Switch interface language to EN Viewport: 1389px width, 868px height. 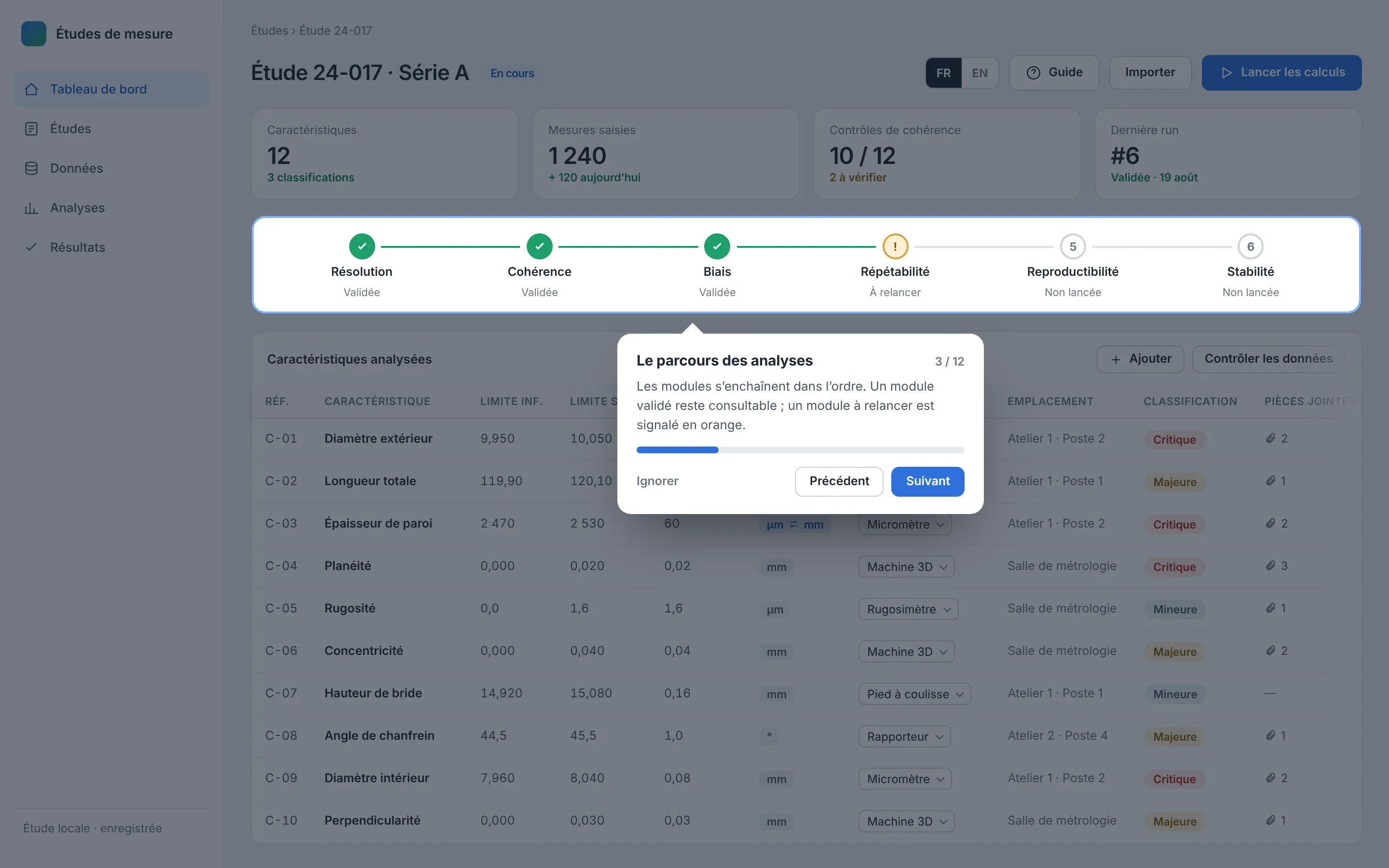click(980, 73)
